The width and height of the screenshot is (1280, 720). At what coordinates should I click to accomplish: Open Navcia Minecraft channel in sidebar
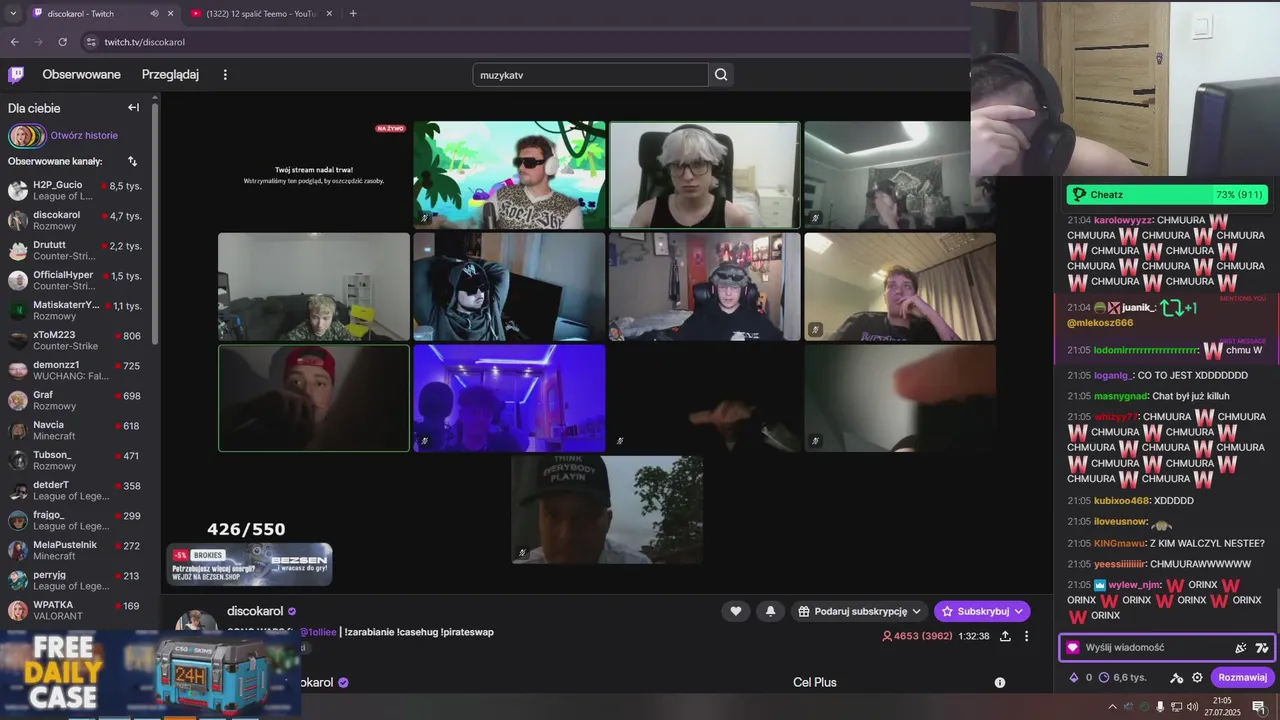tap(76, 430)
